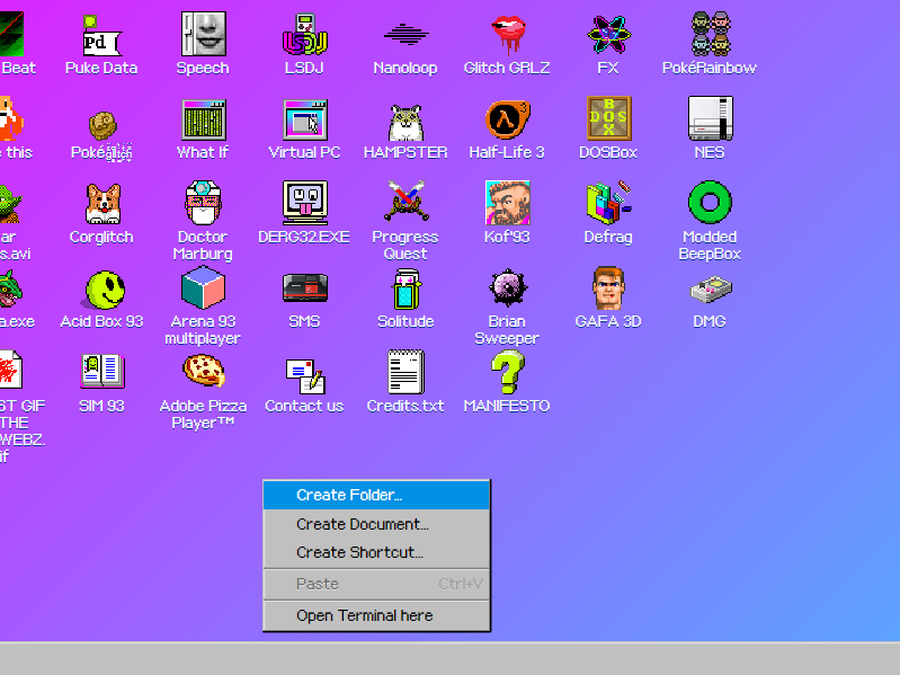Open the What If icon
Image resolution: width=900 pixels, height=675 pixels.
click(x=203, y=120)
